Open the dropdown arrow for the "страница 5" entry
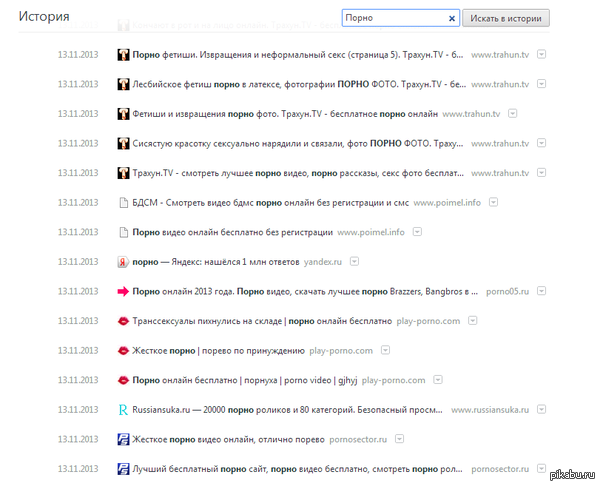This screenshot has width=600, height=486. click(x=541, y=54)
